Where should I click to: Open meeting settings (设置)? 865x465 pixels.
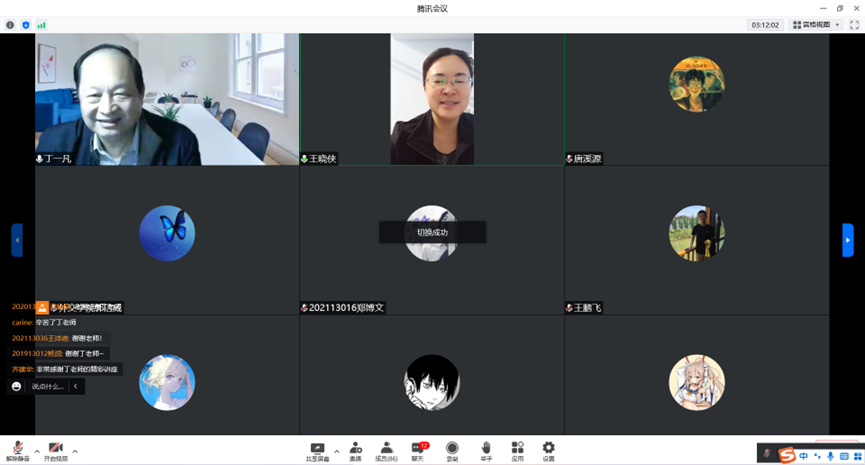(548, 450)
